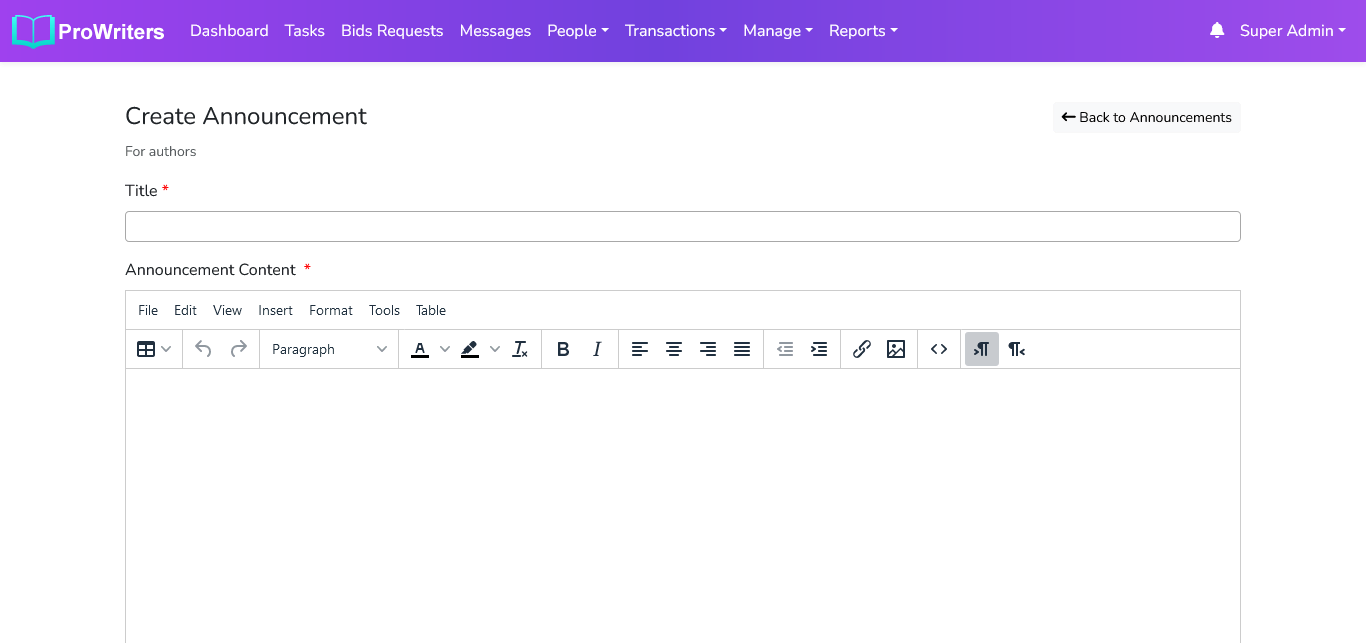The image size is (1366, 643).
Task: Center align the text
Action: pyautogui.click(x=674, y=349)
